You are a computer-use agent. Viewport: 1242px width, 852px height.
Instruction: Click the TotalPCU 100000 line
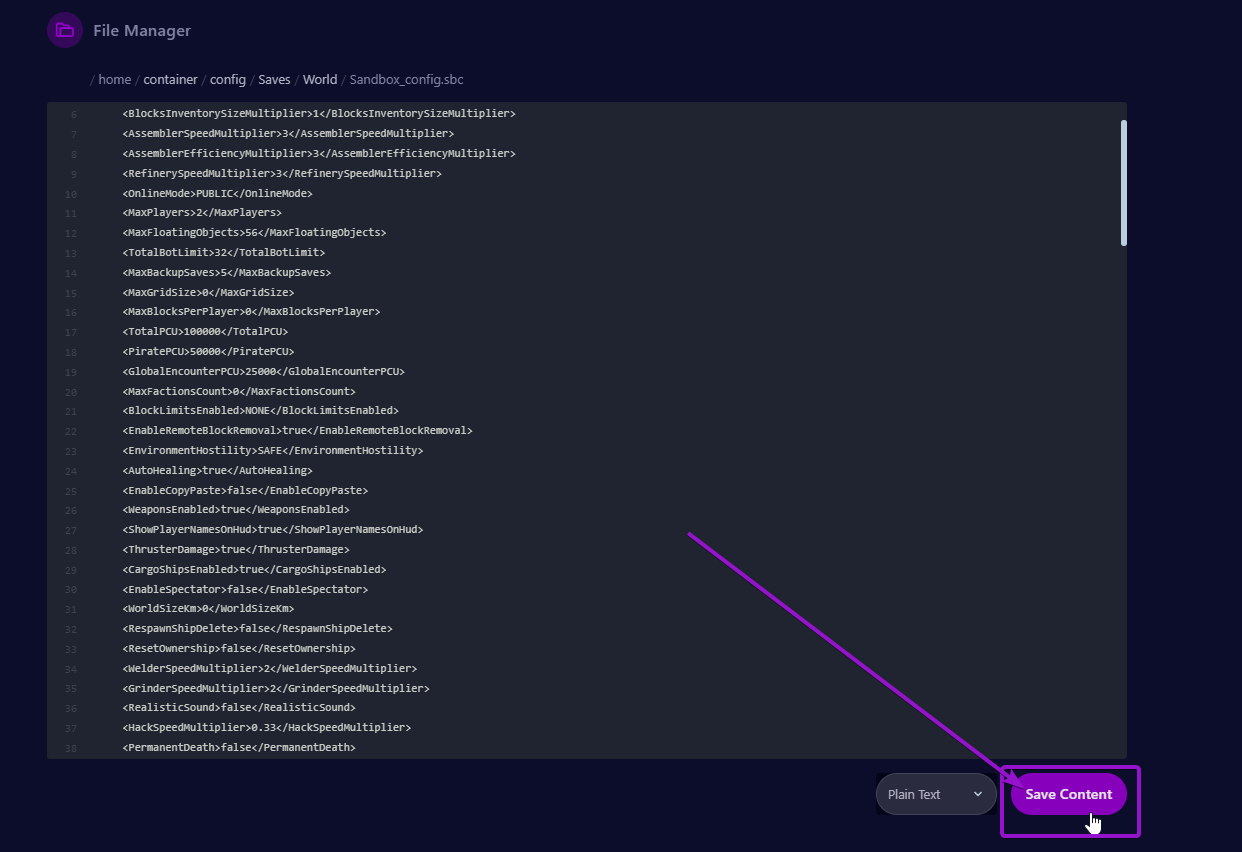pyautogui.click(x=205, y=332)
